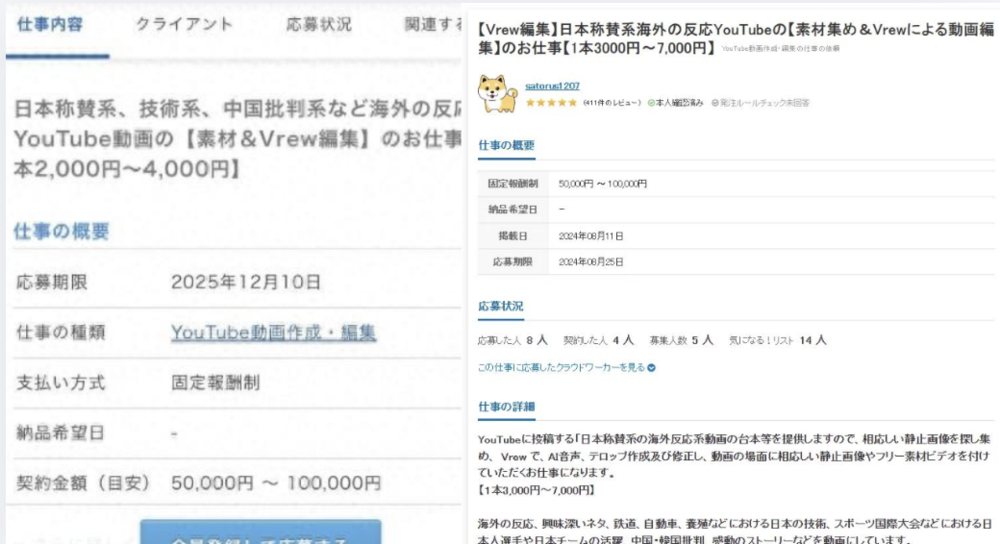
Task: Click the left 納品希望日 label
Action: point(61,433)
